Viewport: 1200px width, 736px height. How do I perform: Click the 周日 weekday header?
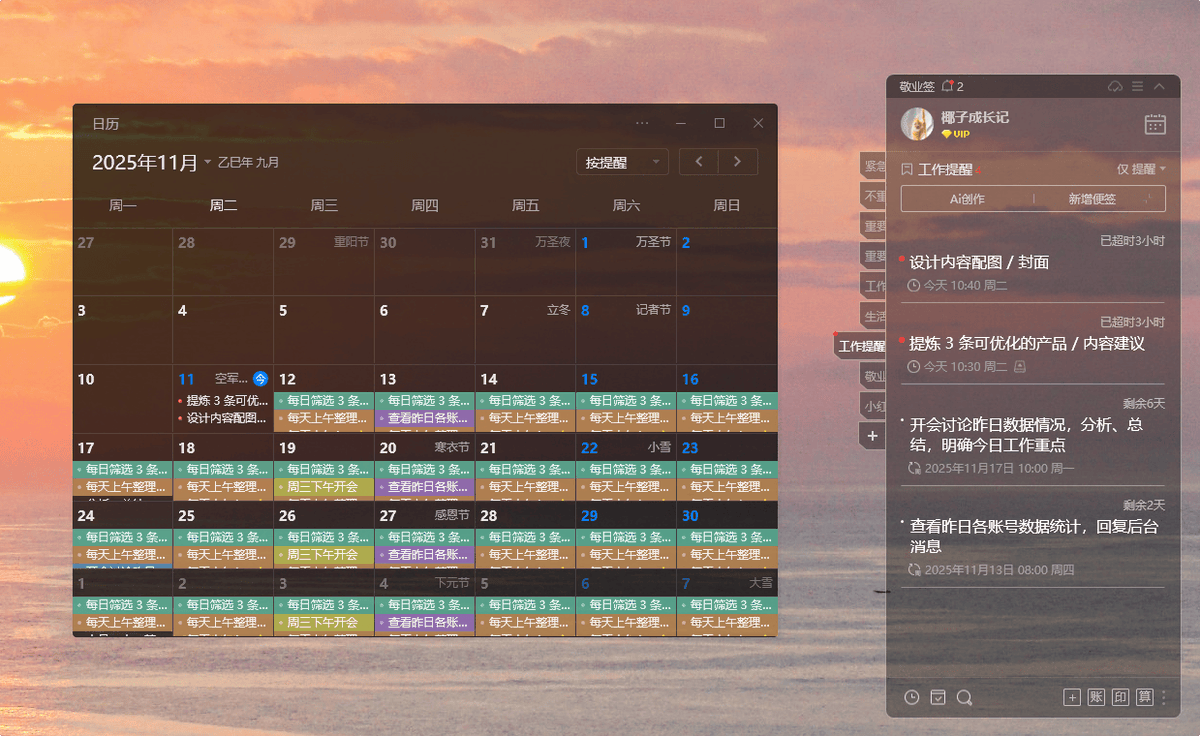pos(727,205)
